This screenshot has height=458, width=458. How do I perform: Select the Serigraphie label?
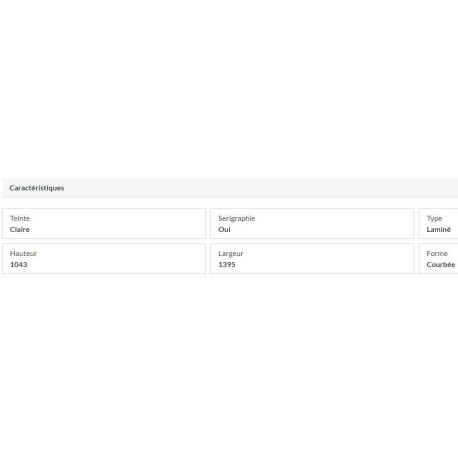coord(237,218)
